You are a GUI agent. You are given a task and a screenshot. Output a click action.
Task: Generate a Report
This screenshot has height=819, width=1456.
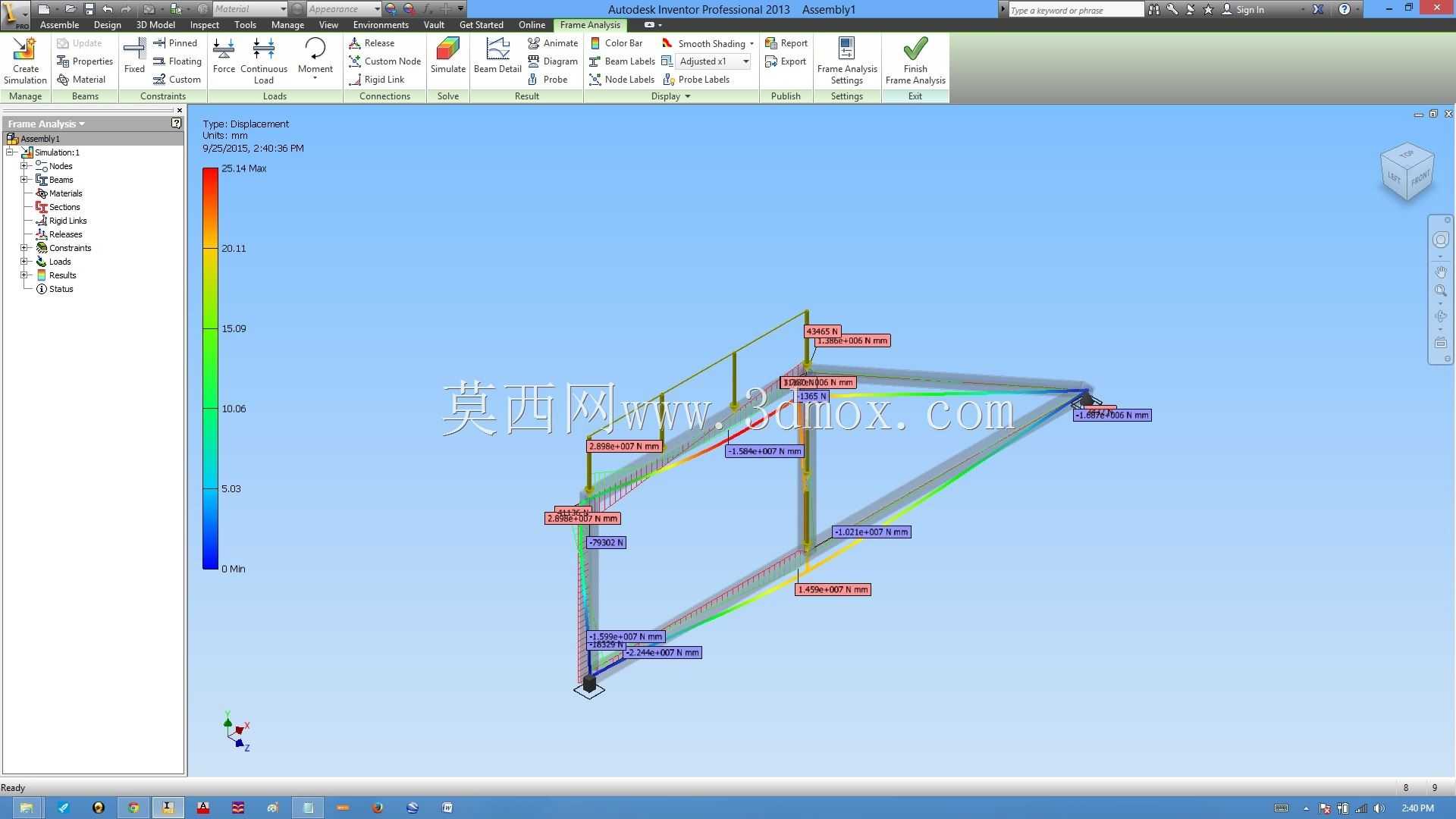click(786, 43)
